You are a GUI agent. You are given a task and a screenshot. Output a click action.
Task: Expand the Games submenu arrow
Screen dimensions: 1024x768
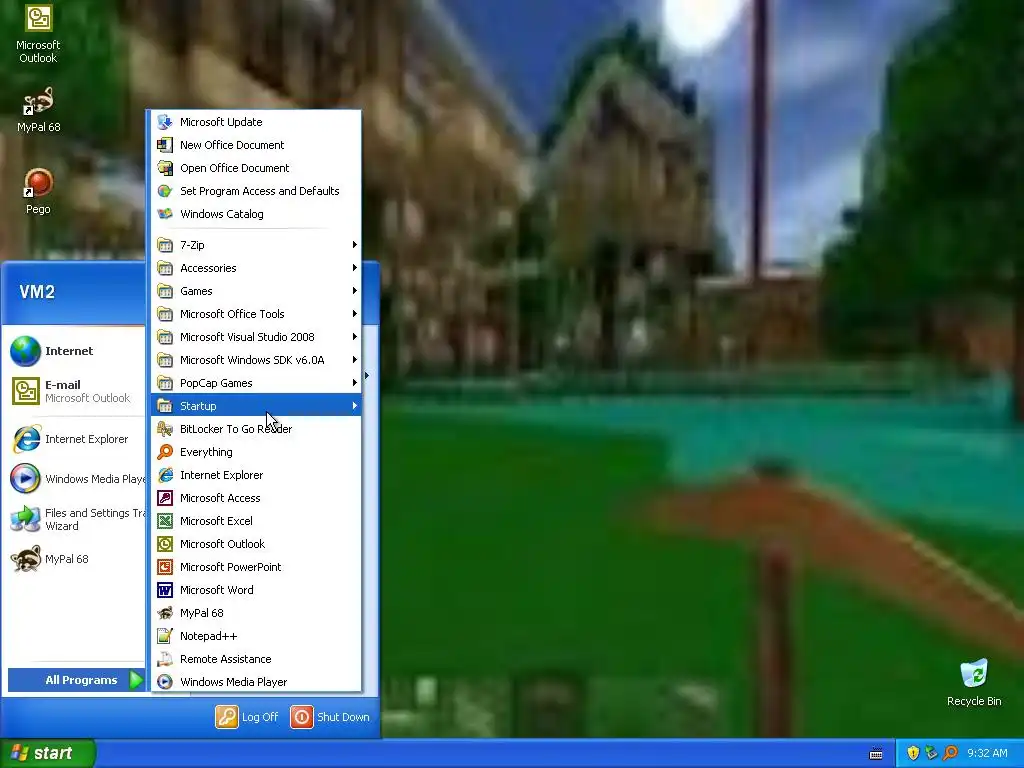[355, 291]
